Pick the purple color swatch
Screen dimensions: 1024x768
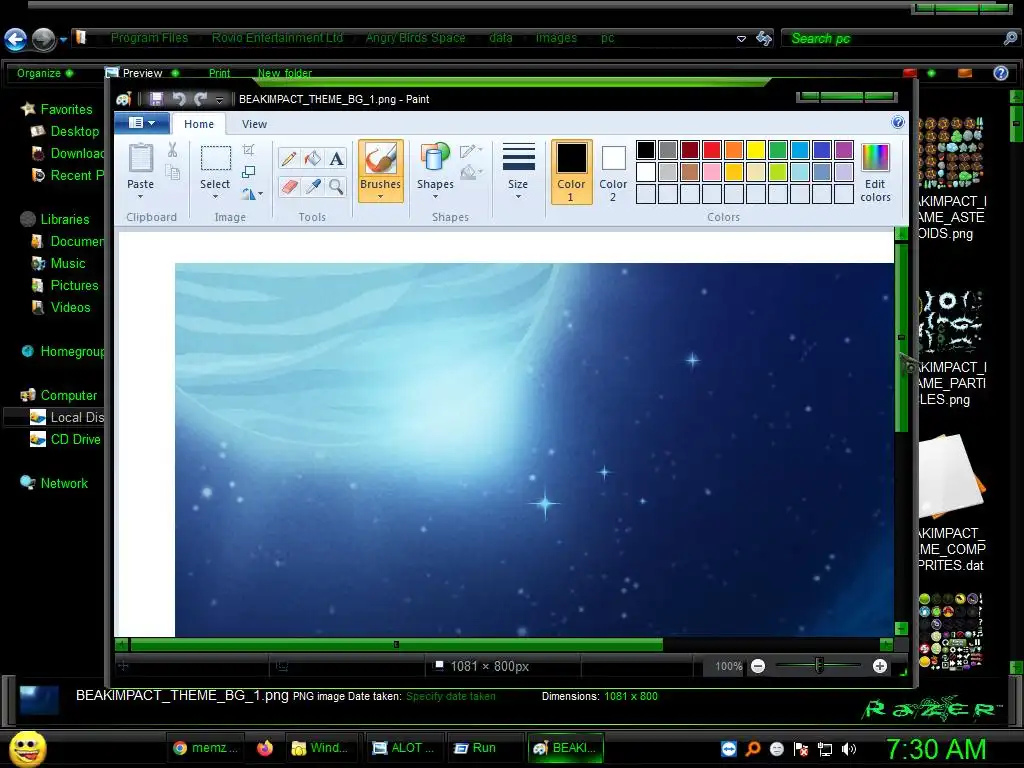click(x=844, y=150)
